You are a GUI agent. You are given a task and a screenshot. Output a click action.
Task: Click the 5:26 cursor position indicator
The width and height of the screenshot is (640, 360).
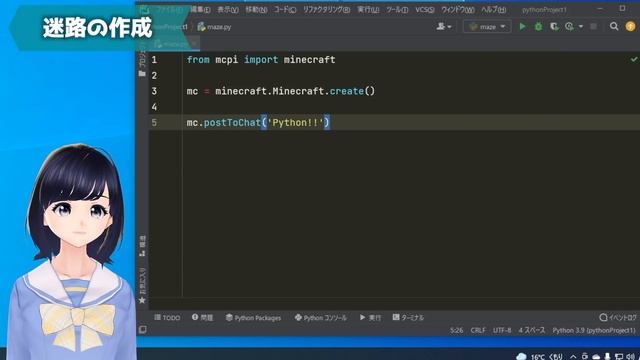click(x=456, y=330)
